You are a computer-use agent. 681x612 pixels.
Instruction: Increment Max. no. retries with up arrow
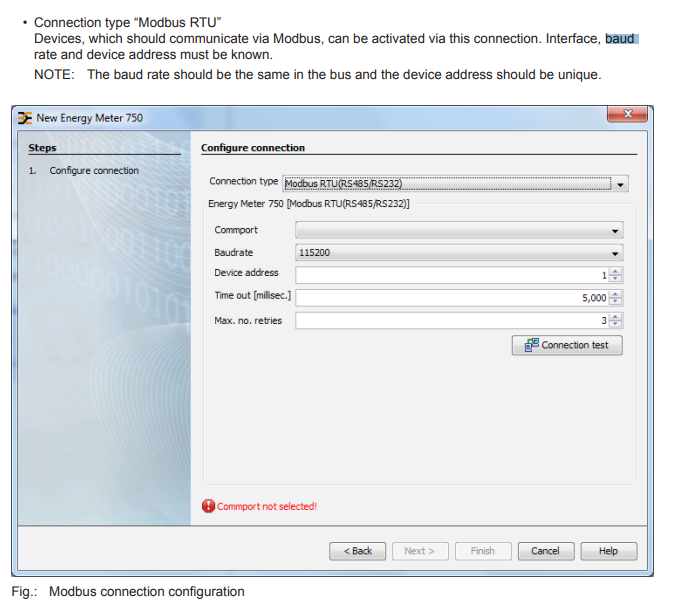(616, 317)
